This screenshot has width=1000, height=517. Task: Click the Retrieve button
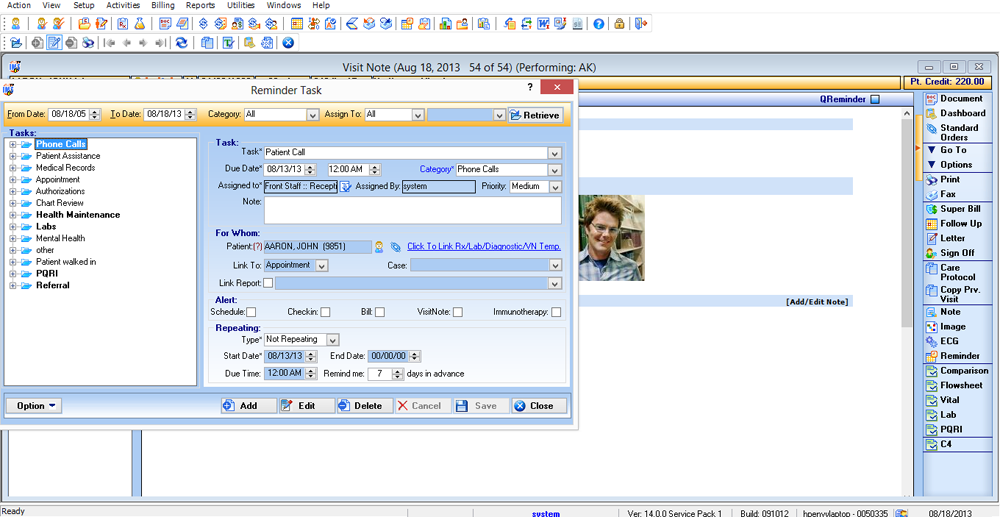(536, 115)
